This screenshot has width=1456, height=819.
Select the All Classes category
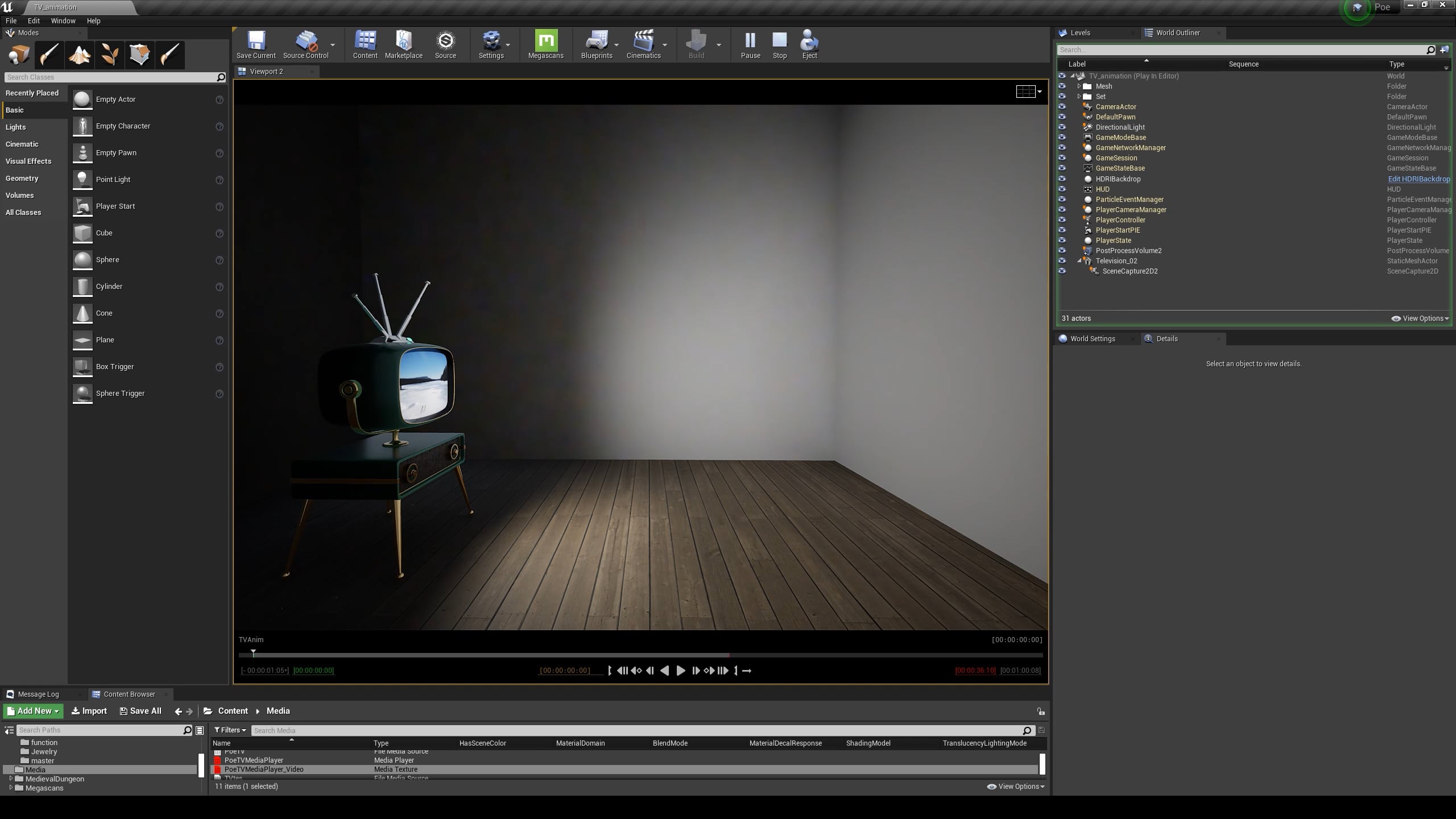tap(23, 213)
